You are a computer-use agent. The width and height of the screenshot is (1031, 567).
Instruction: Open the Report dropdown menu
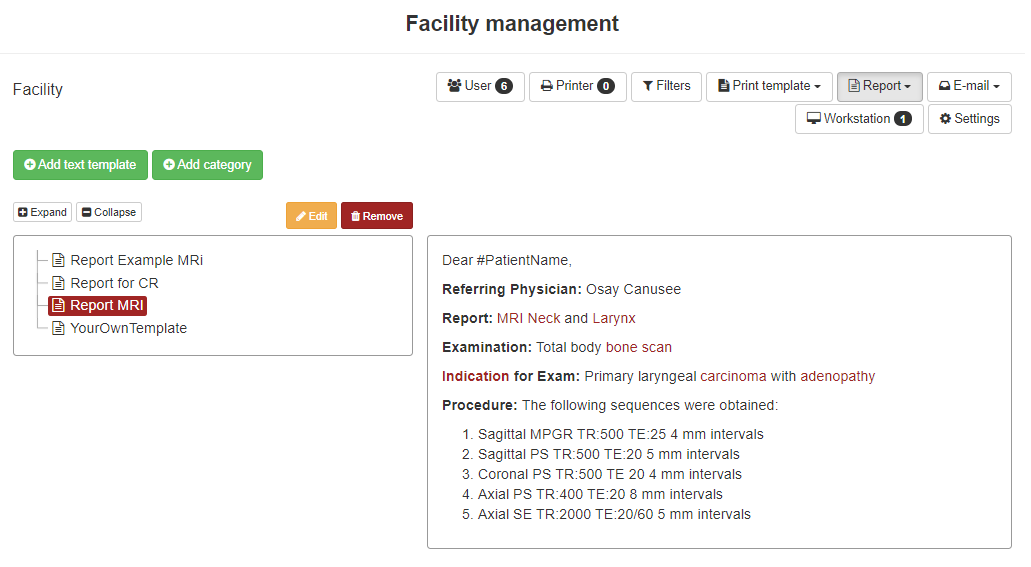pyautogui.click(x=880, y=86)
